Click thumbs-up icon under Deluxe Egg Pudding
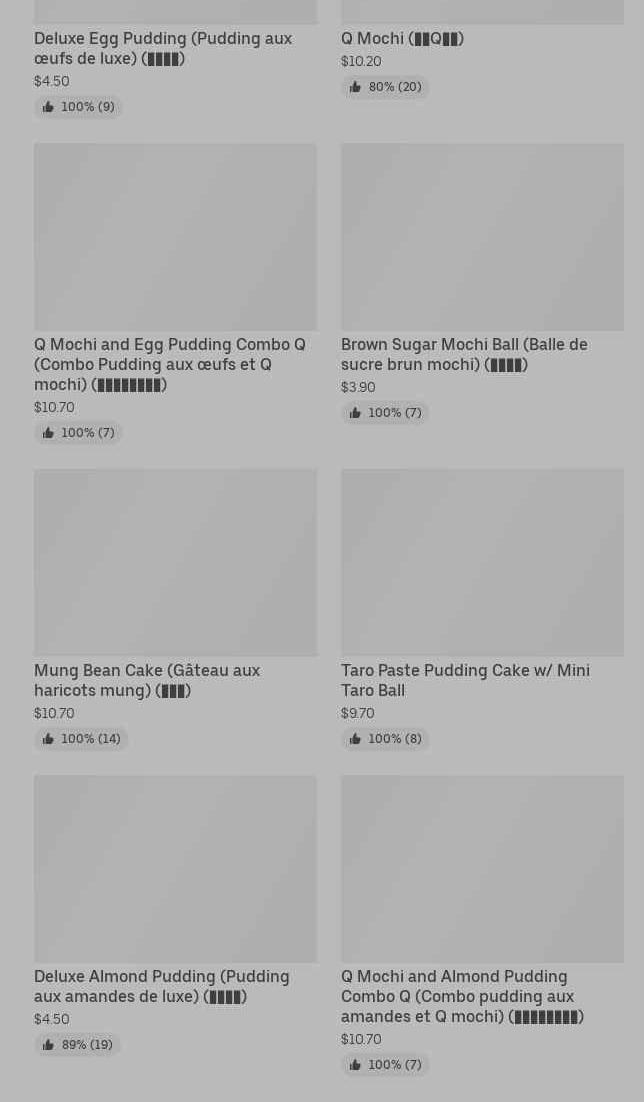644x1102 pixels. coord(48,107)
